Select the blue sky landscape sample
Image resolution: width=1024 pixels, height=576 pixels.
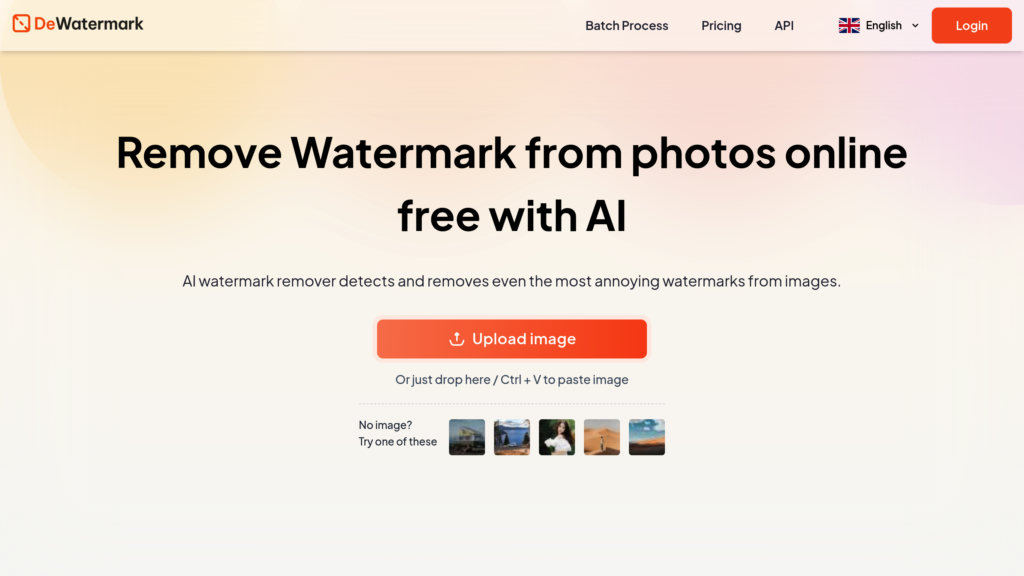(647, 437)
